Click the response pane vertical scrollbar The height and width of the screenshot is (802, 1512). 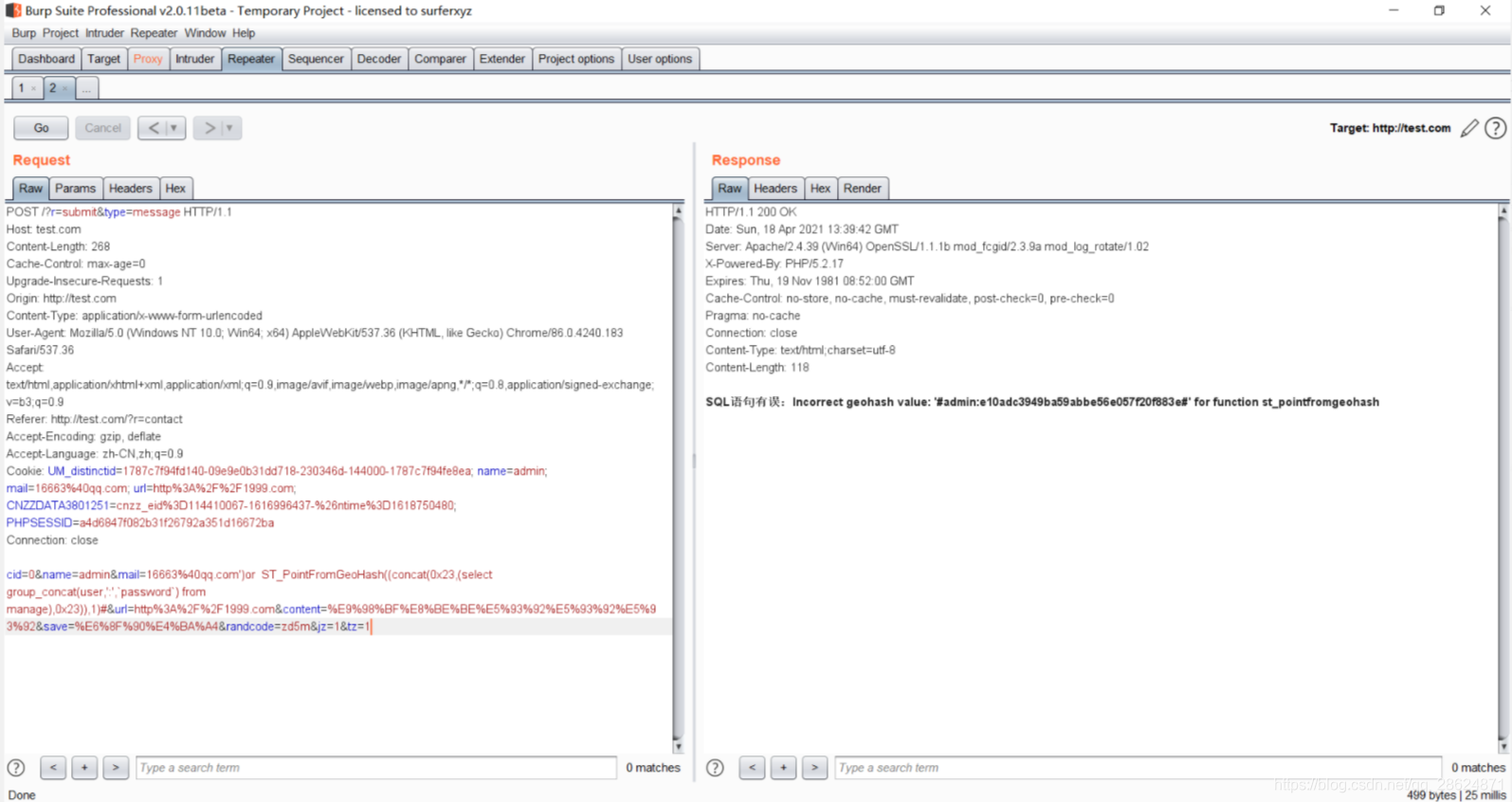click(1503, 479)
